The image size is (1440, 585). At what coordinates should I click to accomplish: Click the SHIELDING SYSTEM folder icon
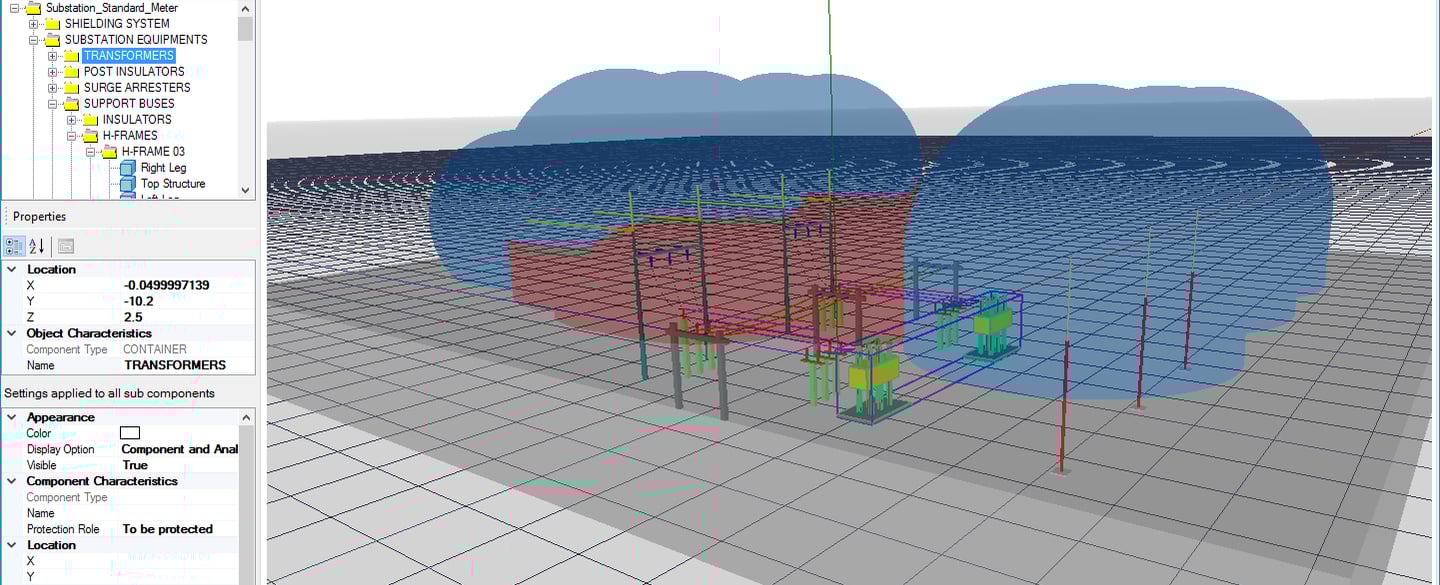53,24
